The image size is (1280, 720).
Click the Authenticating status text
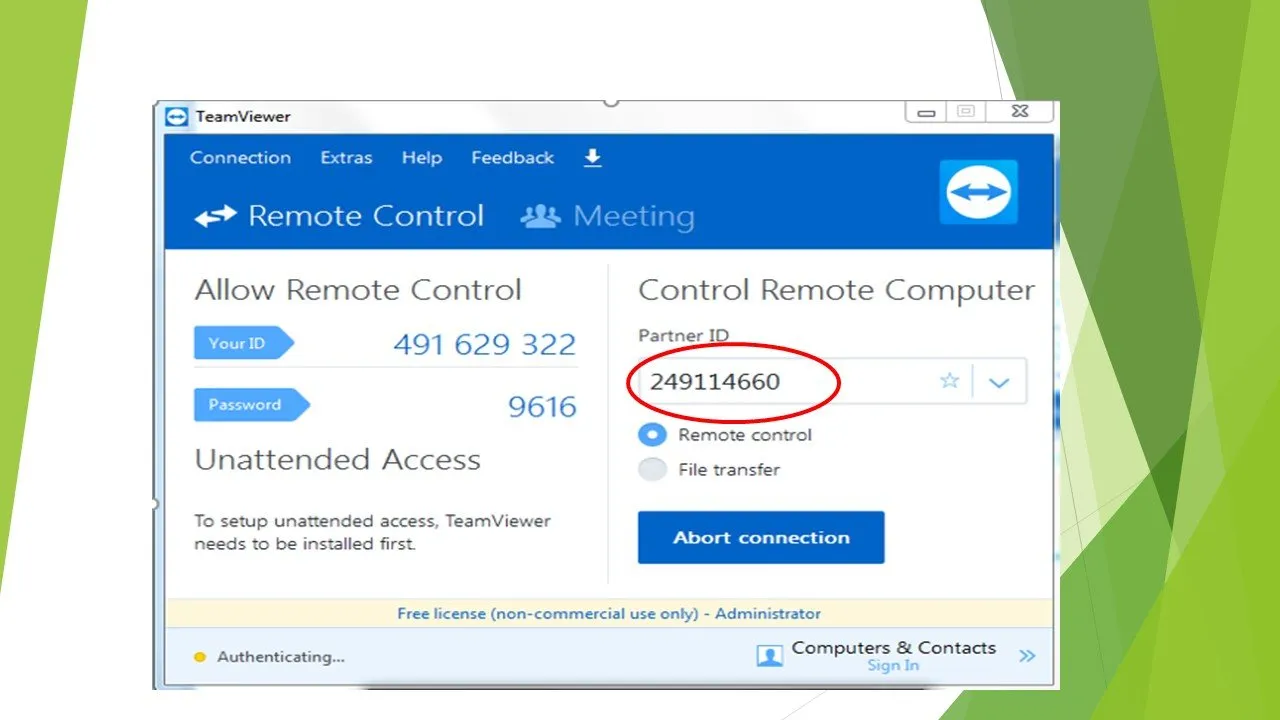tap(281, 657)
